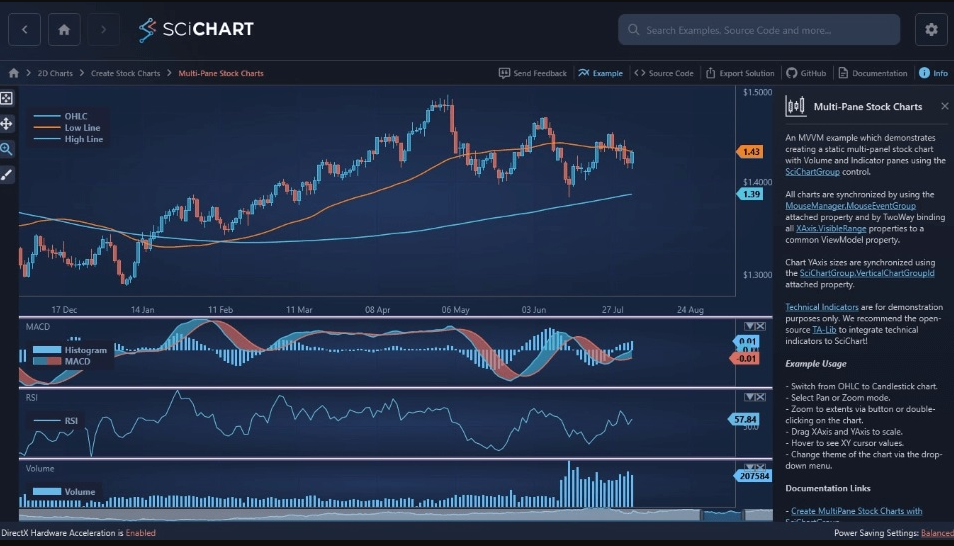Screen dimensions: 954x546
Task: Click the Volume legend entry
Action: pyautogui.click(x=64, y=491)
